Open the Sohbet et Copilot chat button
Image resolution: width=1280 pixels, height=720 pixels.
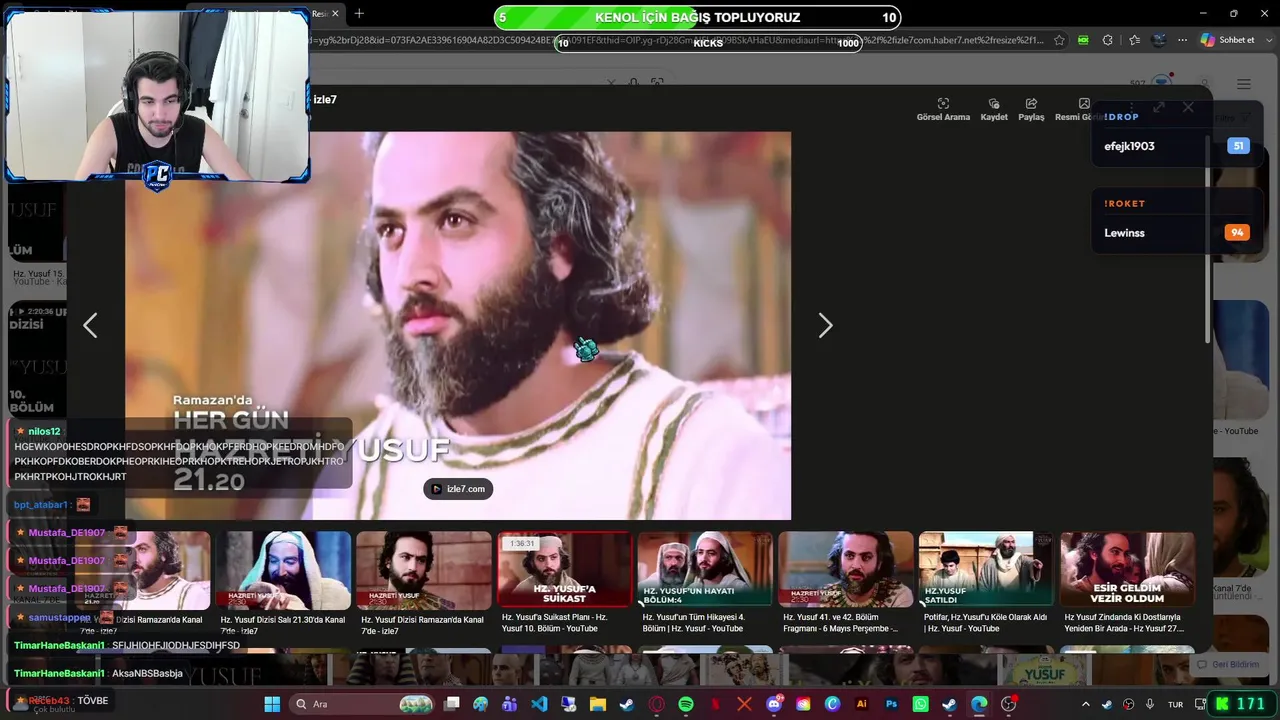(1228, 40)
